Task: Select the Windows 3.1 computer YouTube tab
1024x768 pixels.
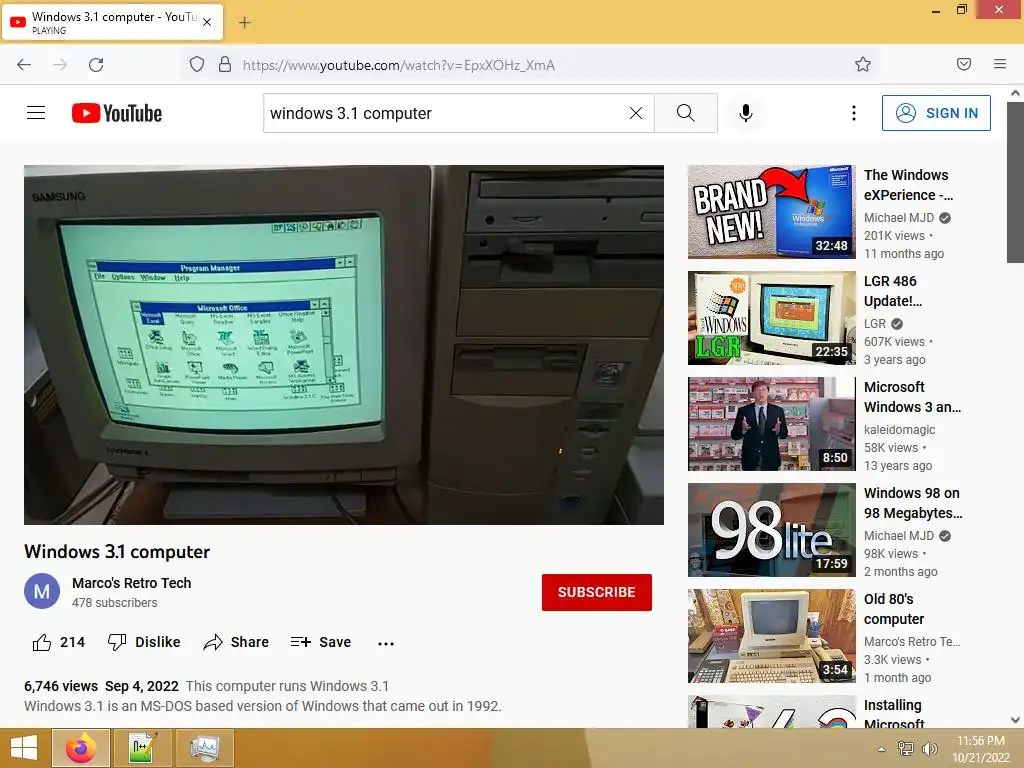Action: pyautogui.click(x=112, y=22)
